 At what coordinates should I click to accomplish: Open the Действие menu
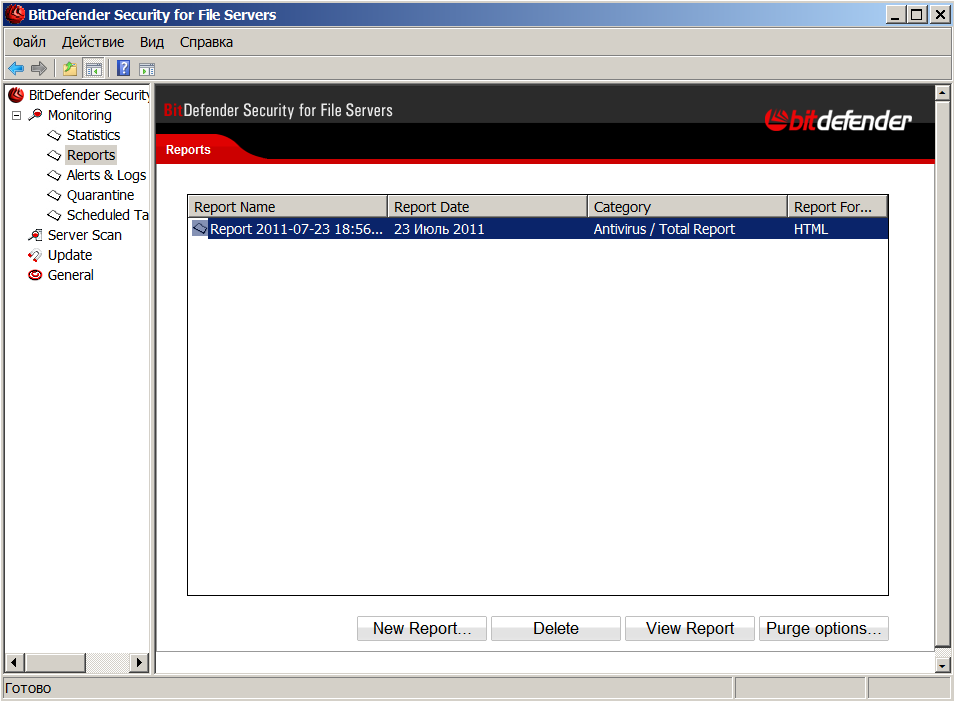[x=92, y=42]
